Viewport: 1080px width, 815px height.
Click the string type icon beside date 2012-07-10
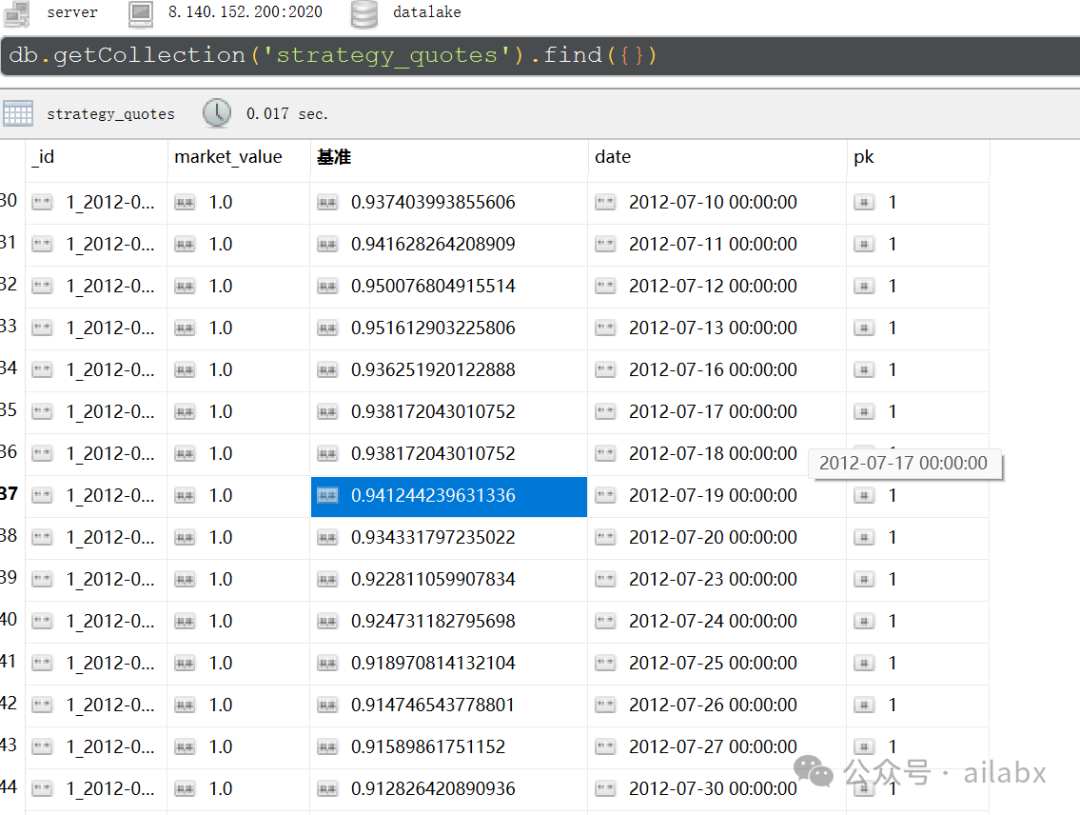point(605,203)
